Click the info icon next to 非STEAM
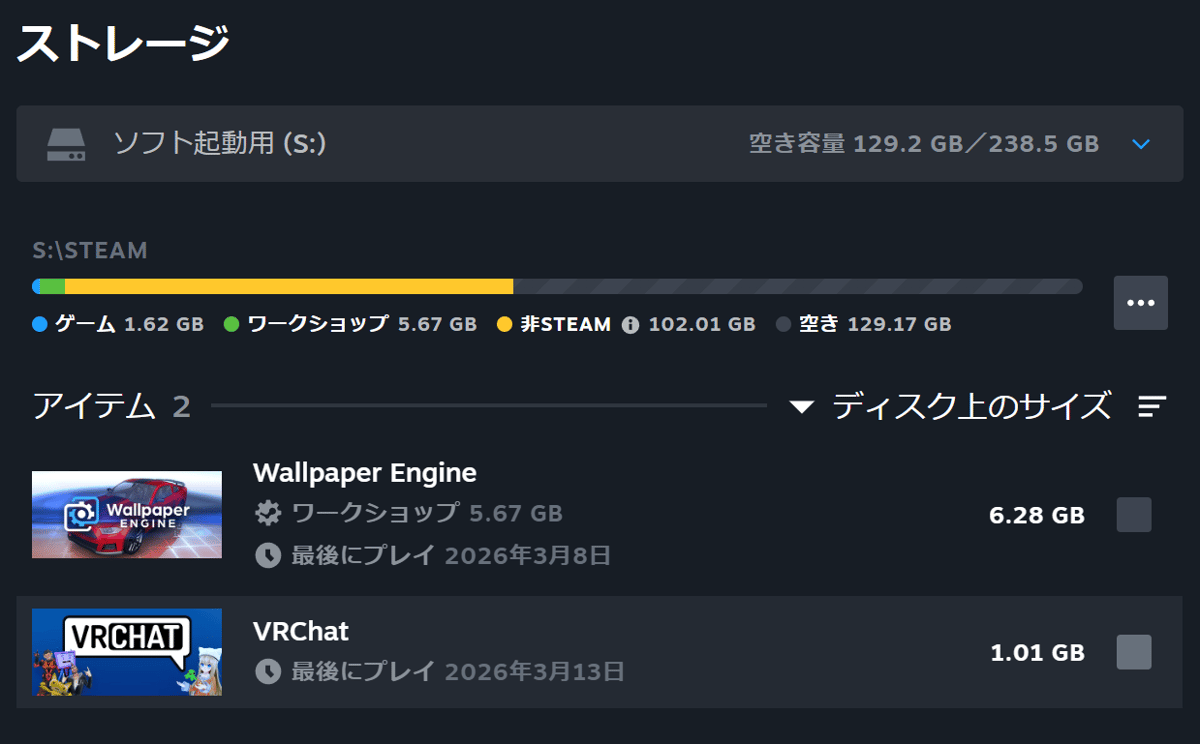The height and width of the screenshot is (744, 1200). pos(630,324)
